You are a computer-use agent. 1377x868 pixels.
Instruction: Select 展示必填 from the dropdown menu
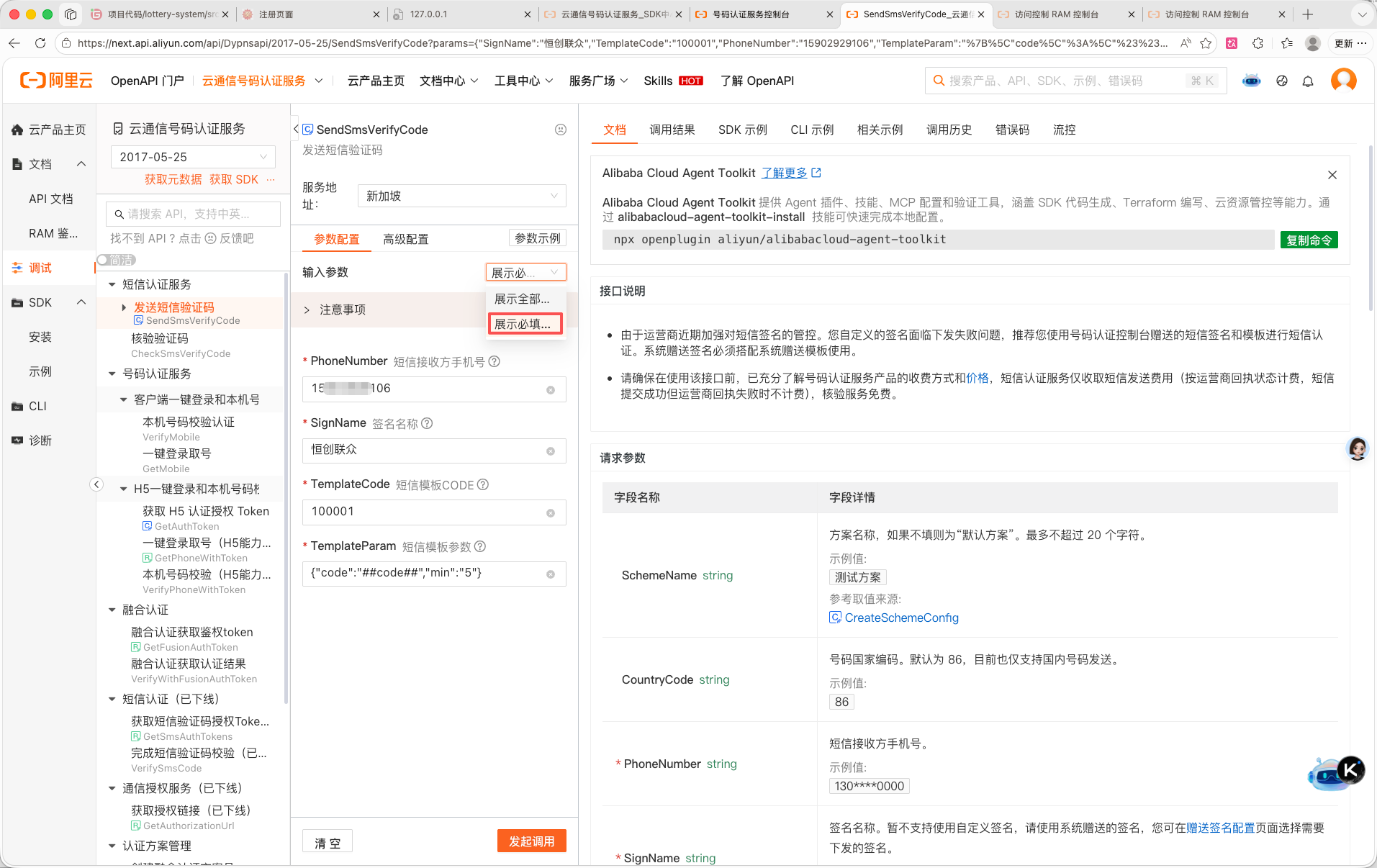[525, 324]
